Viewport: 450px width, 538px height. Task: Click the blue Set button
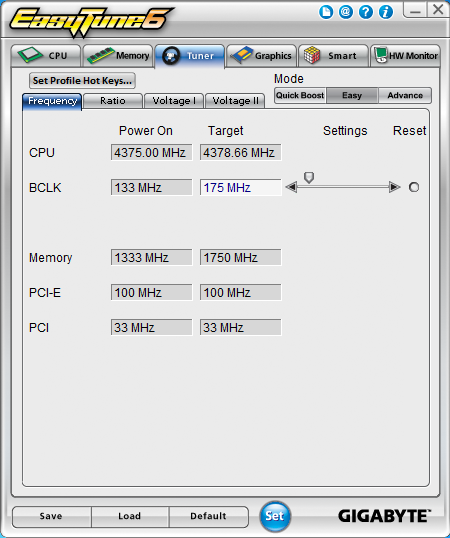point(275,516)
